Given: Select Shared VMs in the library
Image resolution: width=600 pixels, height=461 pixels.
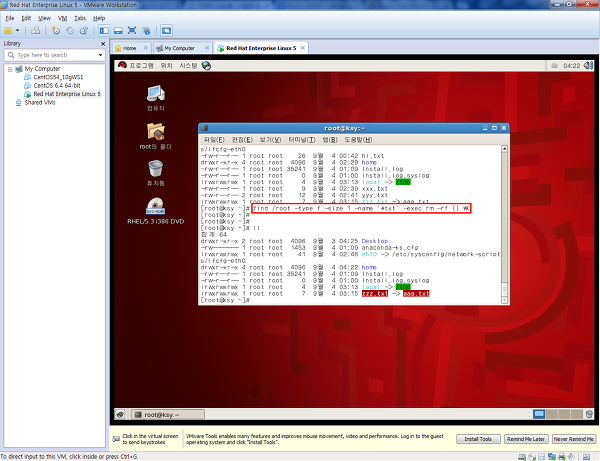Looking at the screenshot, I should pyautogui.click(x=40, y=103).
